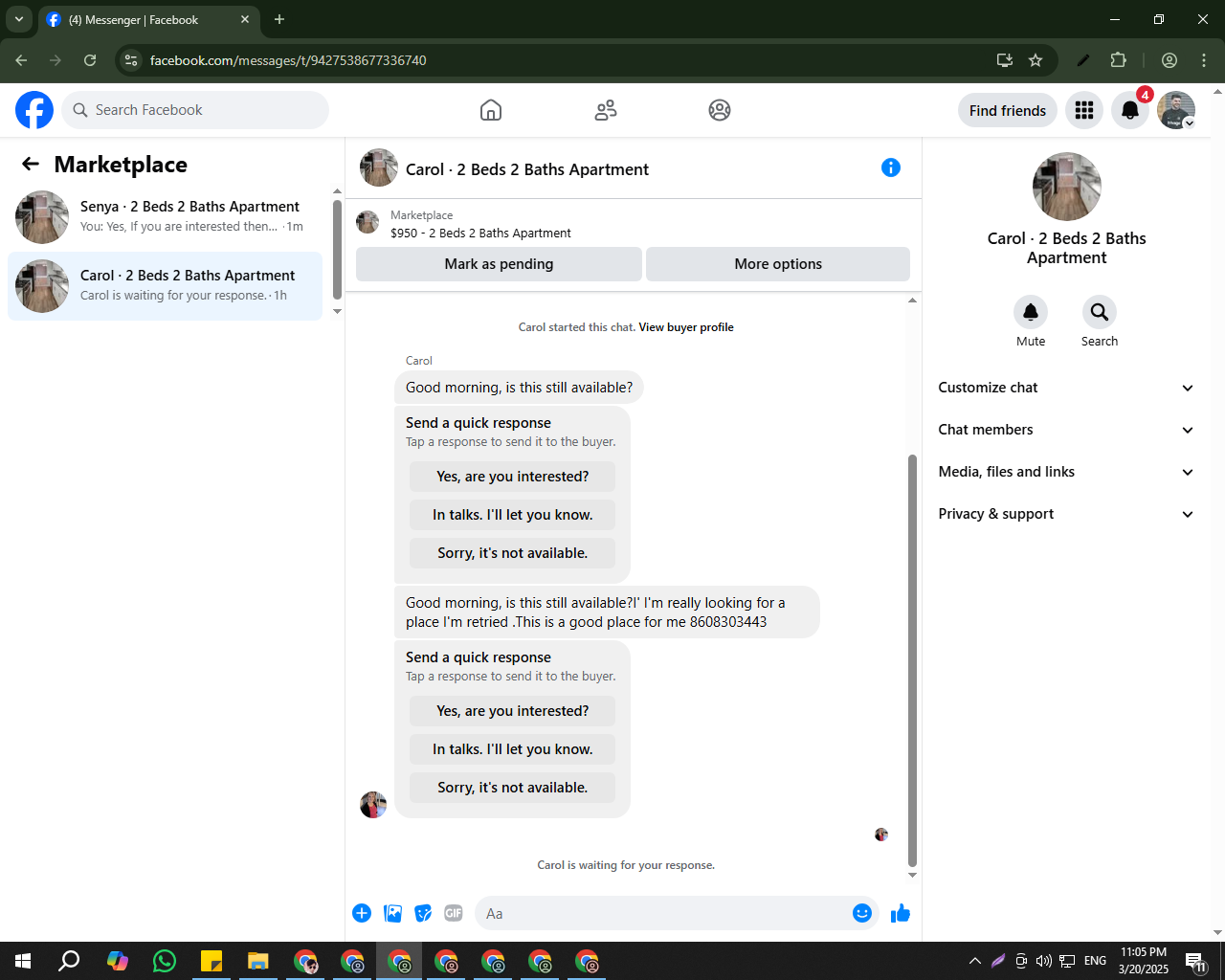
Task: Send second 'Yes, are you interested?' quick response
Action: pos(512,711)
